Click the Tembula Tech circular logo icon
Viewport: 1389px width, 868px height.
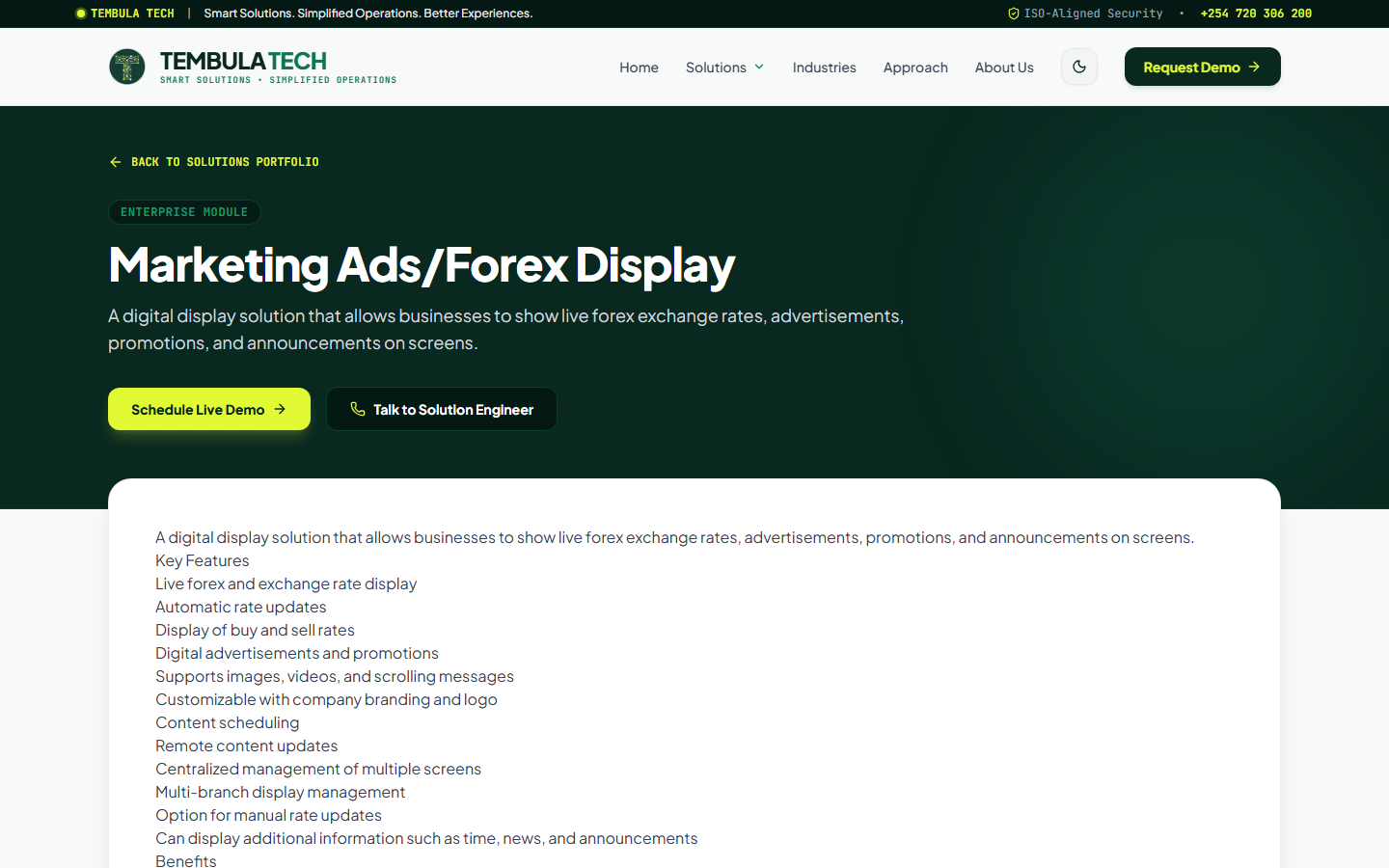pos(127,67)
